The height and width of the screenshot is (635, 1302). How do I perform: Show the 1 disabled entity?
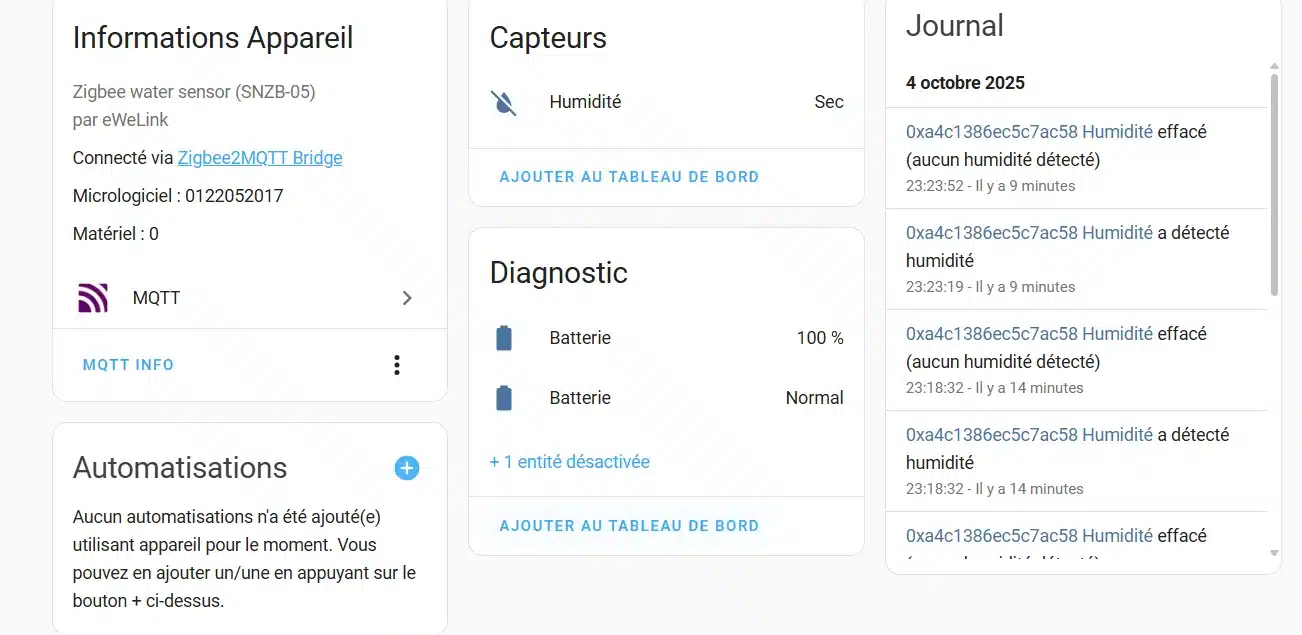(x=569, y=462)
